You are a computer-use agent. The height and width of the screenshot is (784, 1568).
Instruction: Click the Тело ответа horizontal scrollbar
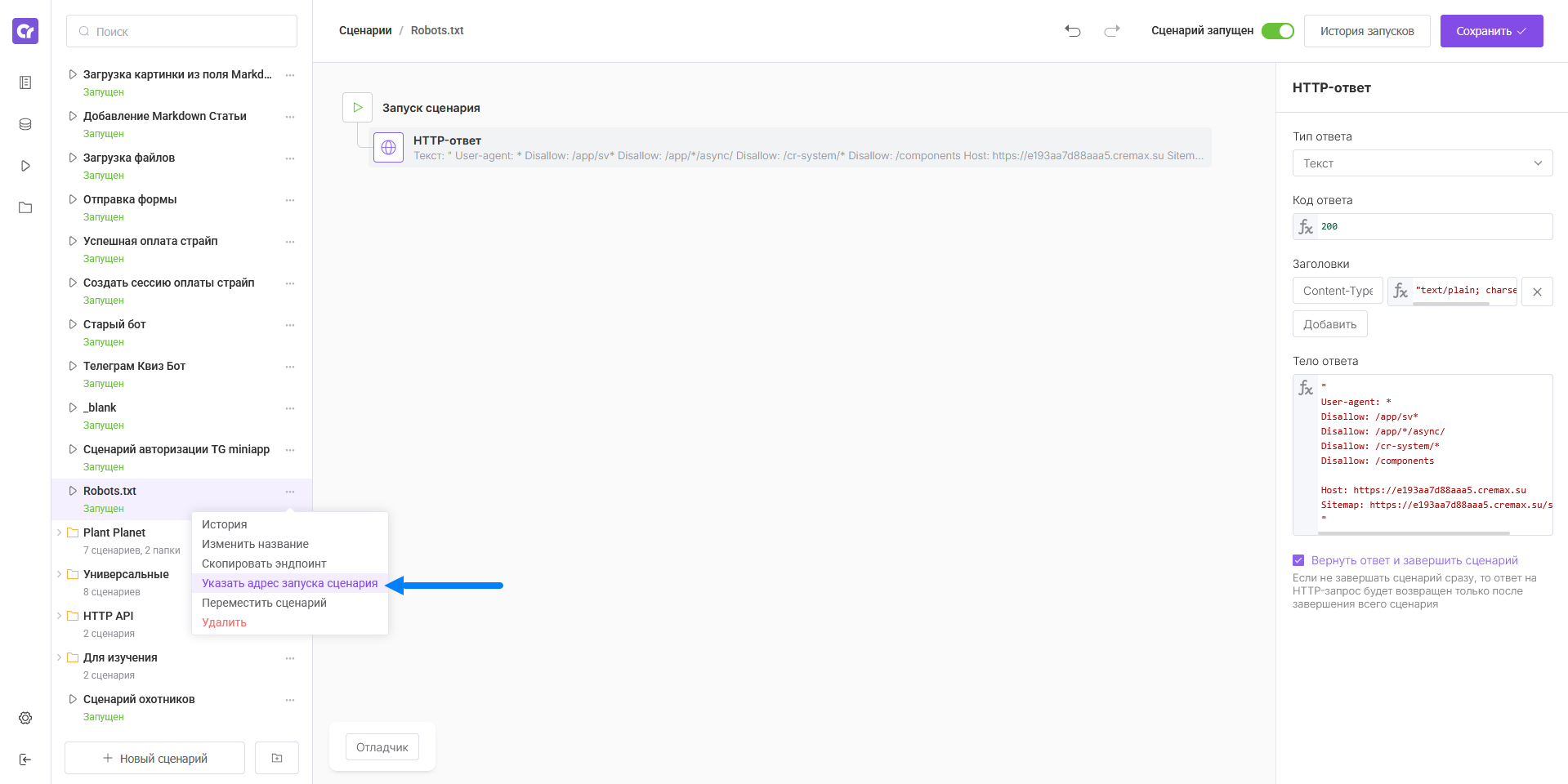point(1414,532)
